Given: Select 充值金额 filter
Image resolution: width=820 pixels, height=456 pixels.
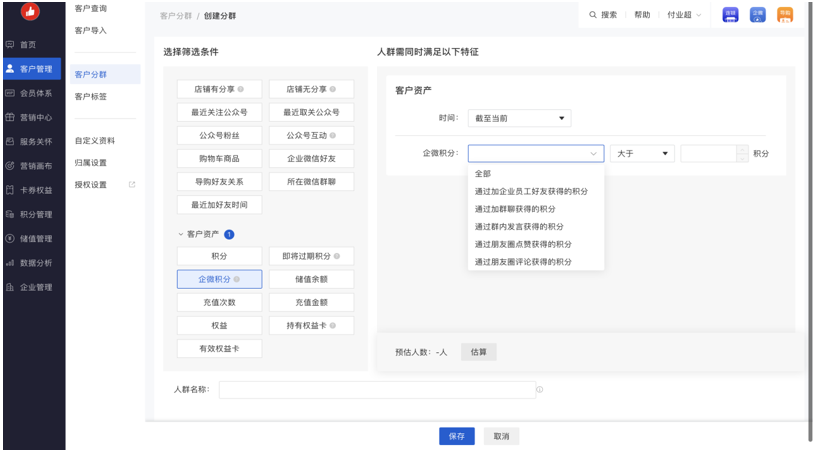Looking at the screenshot, I should coord(311,302).
